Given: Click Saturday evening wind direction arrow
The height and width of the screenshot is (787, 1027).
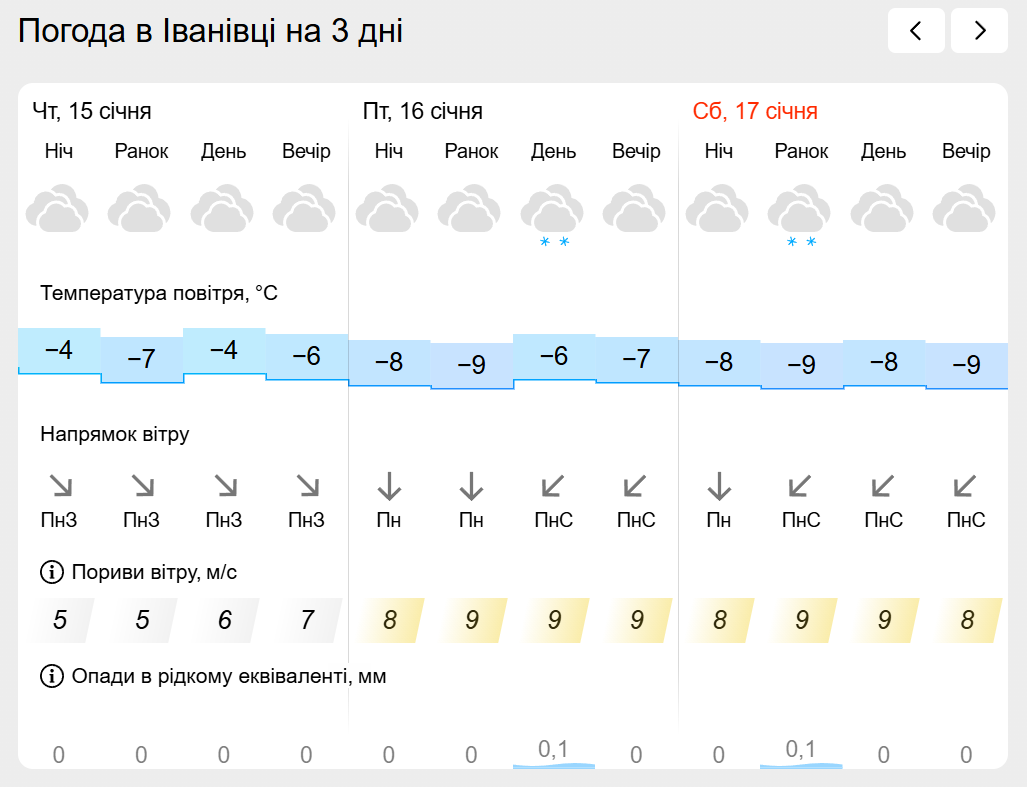Looking at the screenshot, I should pos(965,487).
